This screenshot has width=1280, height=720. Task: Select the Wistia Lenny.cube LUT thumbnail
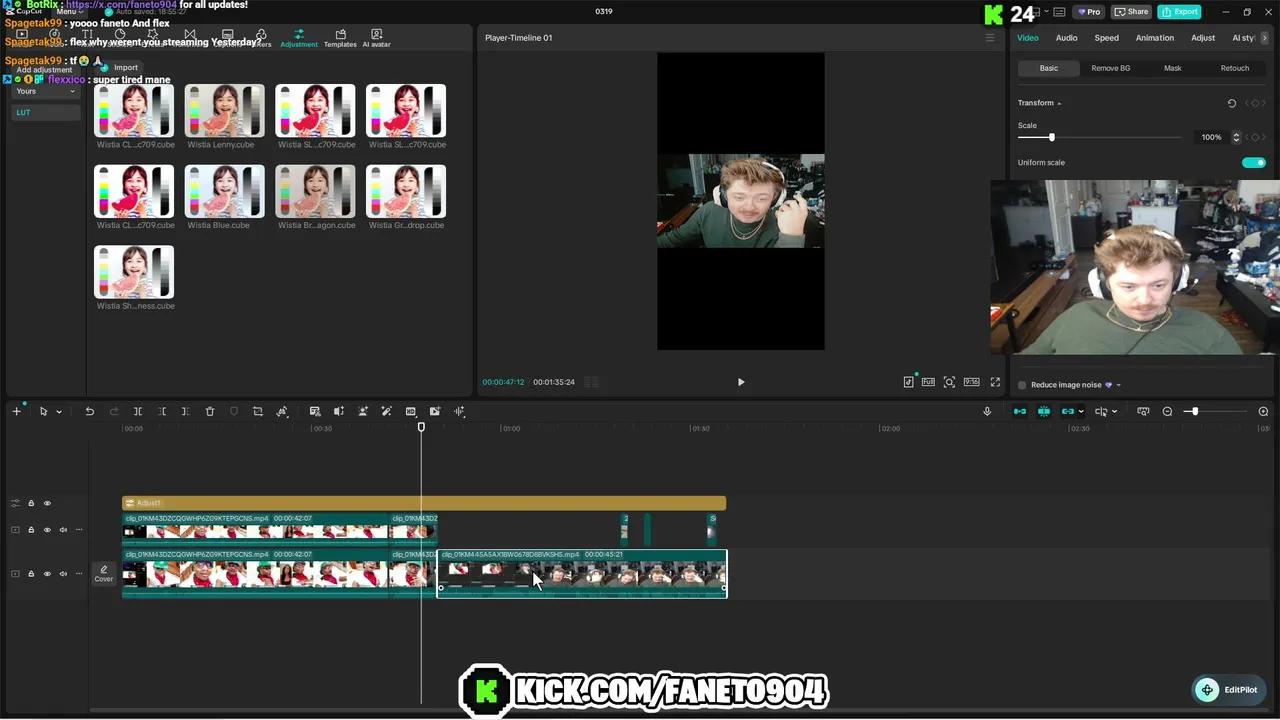(x=224, y=110)
